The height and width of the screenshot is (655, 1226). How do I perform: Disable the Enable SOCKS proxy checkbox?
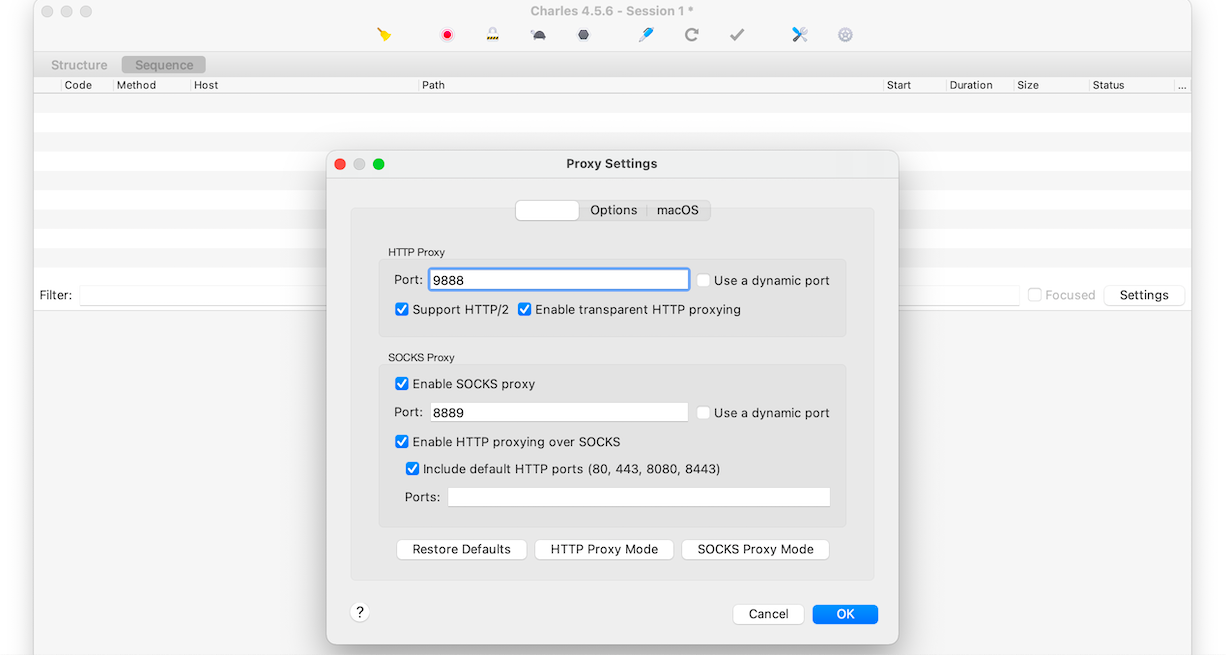(402, 384)
